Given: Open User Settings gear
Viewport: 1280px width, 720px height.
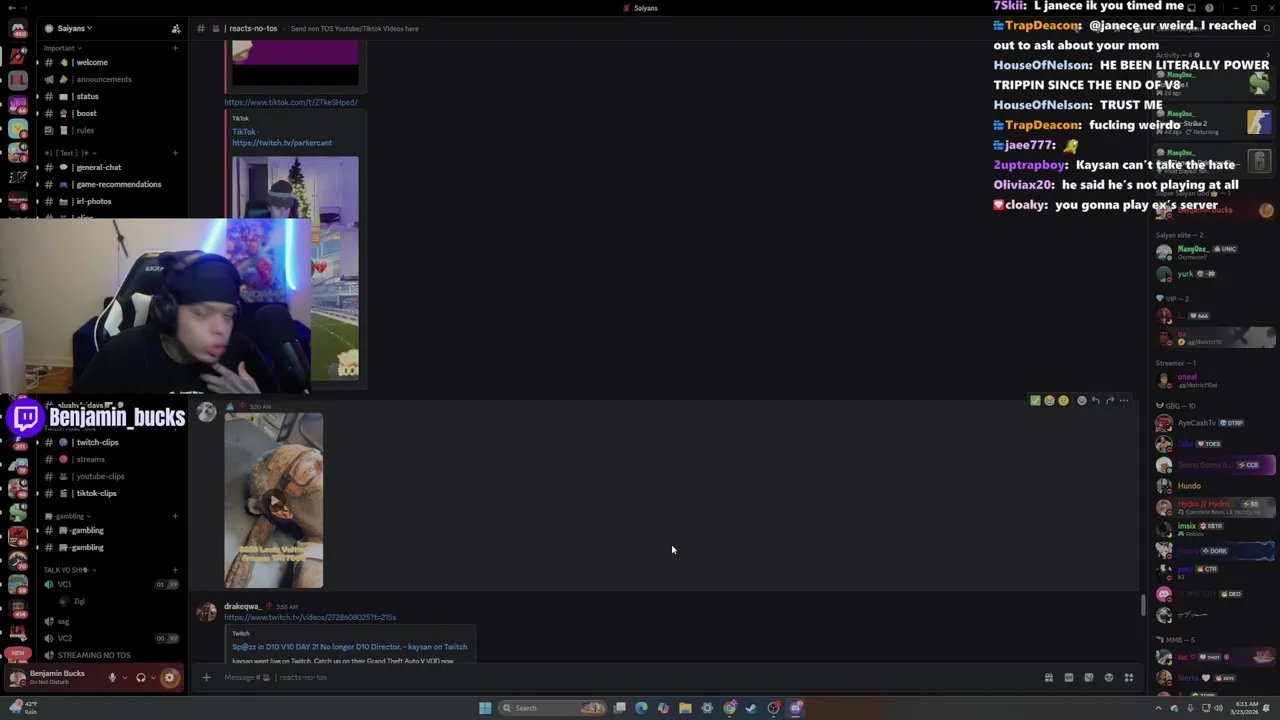Looking at the screenshot, I should tap(170, 677).
